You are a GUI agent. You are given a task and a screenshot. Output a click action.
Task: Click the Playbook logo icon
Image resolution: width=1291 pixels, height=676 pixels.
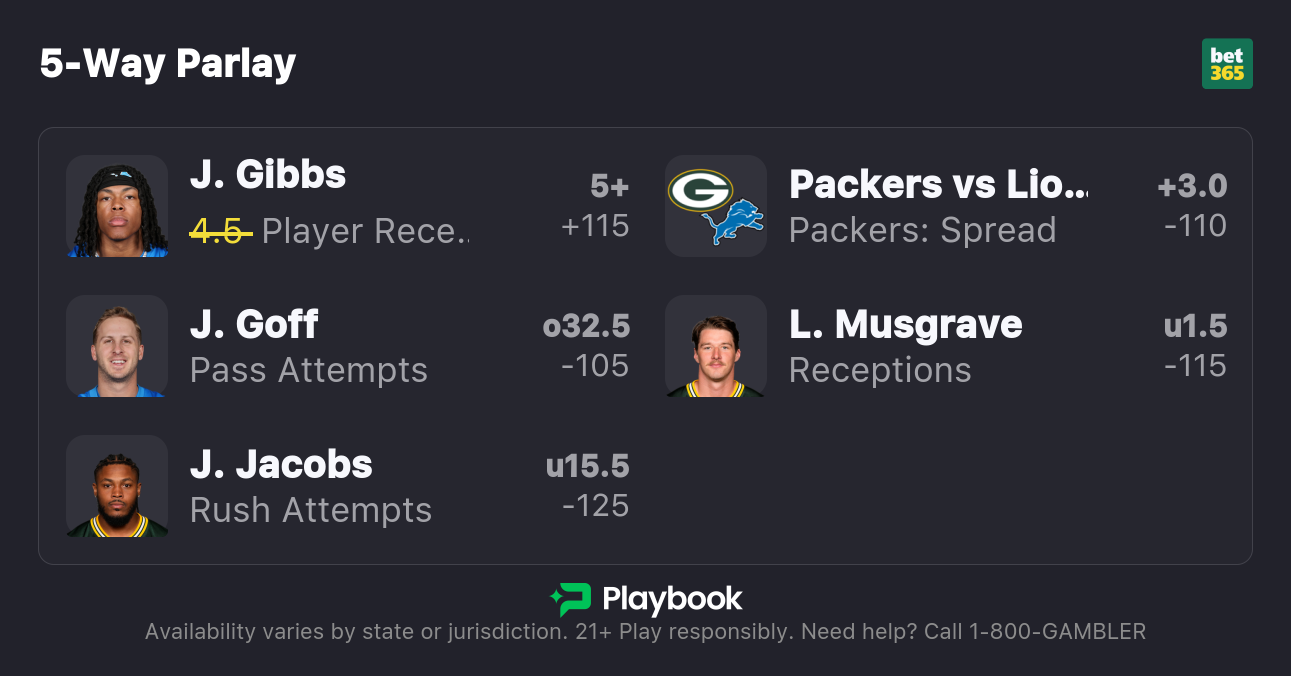tap(570, 599)
